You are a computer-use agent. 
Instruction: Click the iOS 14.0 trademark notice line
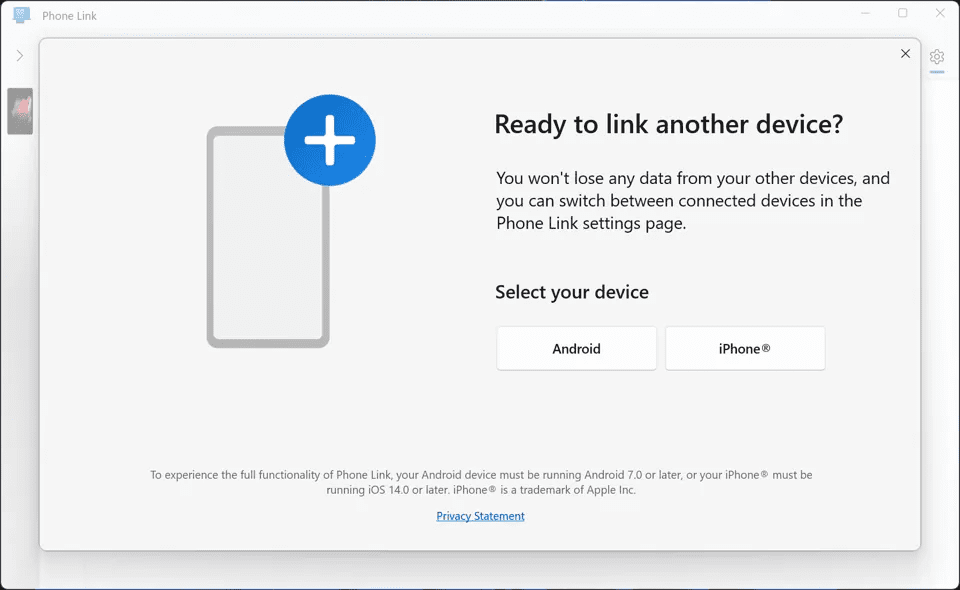[x=481, y=490]
